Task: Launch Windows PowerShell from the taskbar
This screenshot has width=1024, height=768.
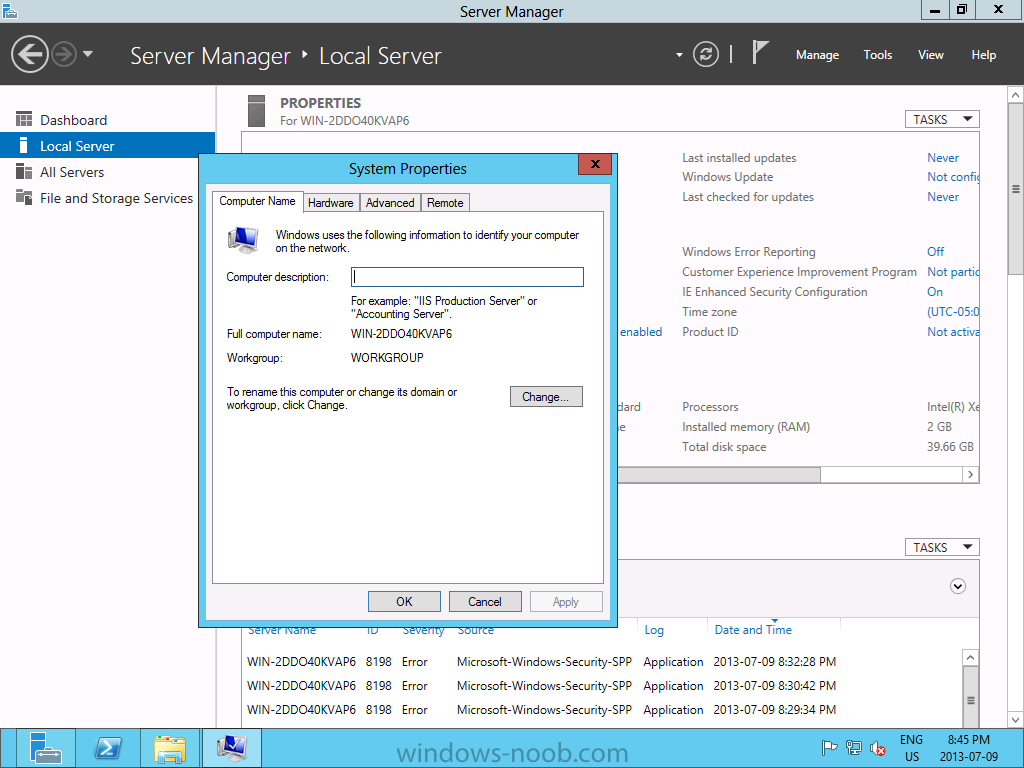Action: tap(108, 748)
